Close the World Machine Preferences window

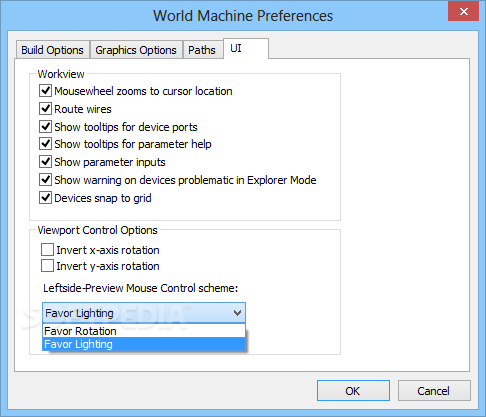pos(464,12)
